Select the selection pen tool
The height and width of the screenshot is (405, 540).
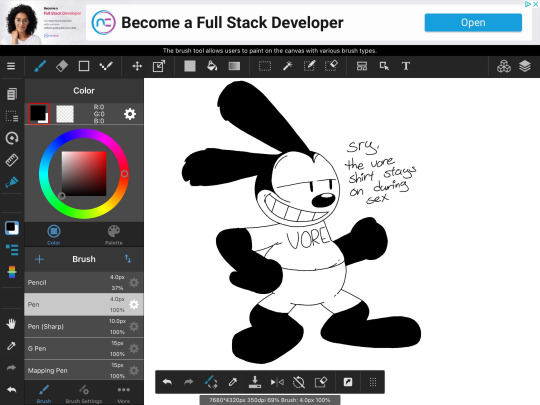click(309, 66)
